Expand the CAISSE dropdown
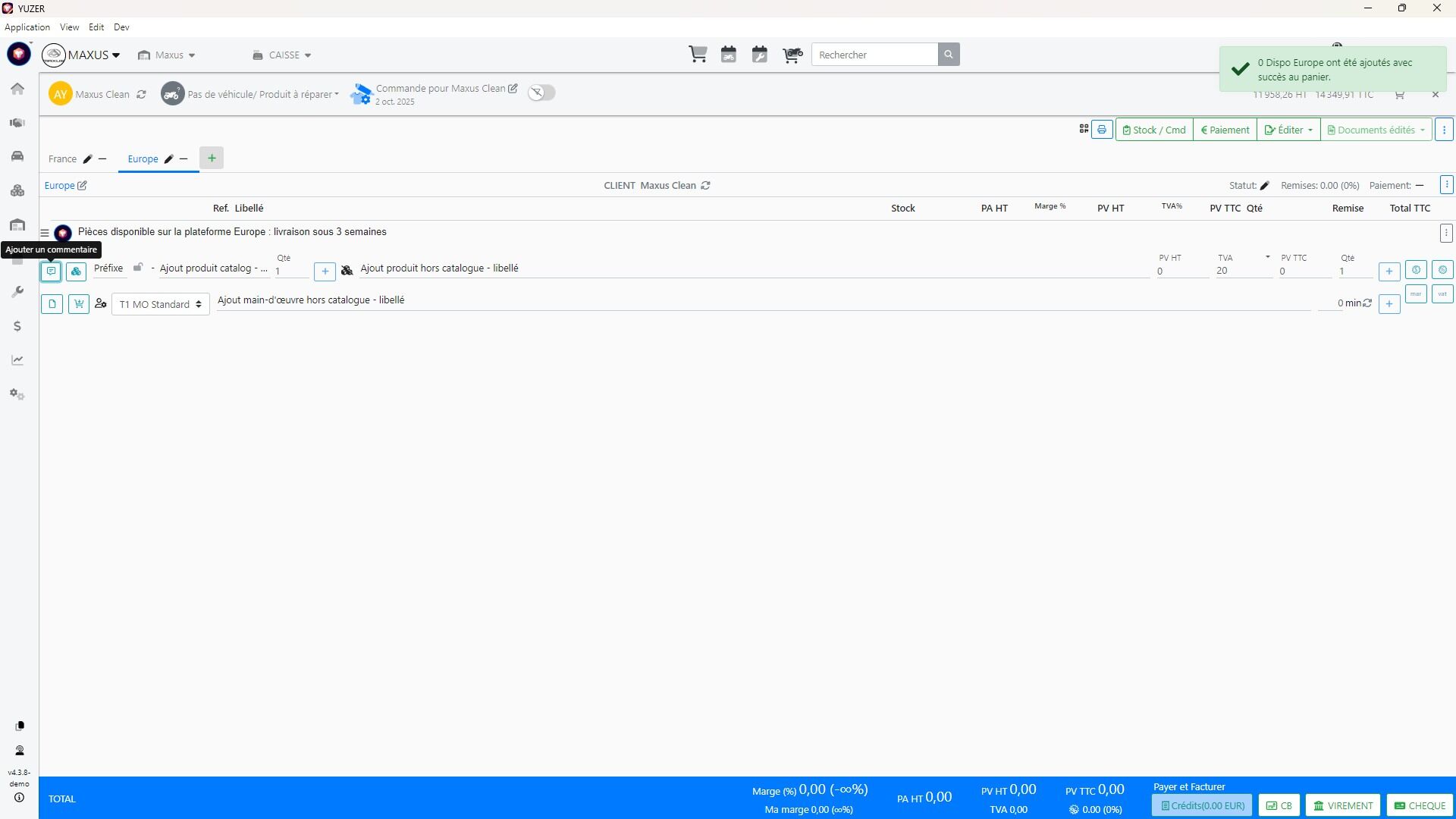This screenshot has width=1456, height=819. coord(283,55)
